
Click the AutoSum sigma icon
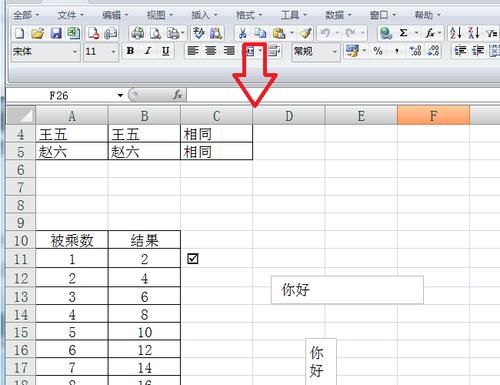[x=403, y=33]
